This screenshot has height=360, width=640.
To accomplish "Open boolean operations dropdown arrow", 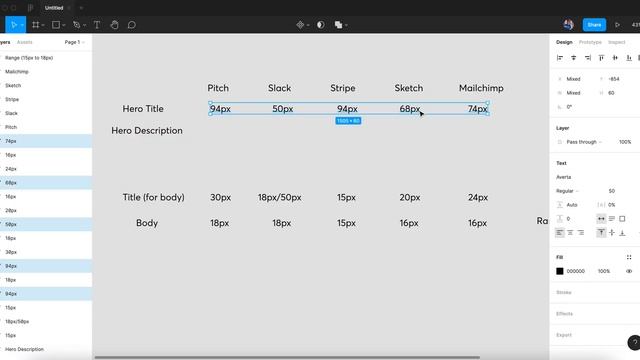I will (x=346, y=25).
